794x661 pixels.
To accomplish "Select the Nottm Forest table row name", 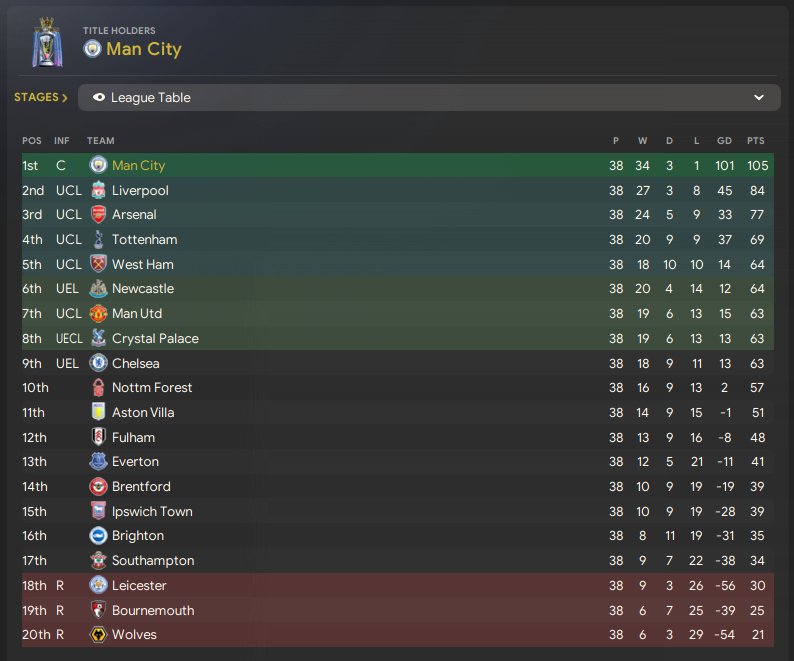I will pos(152,388).
